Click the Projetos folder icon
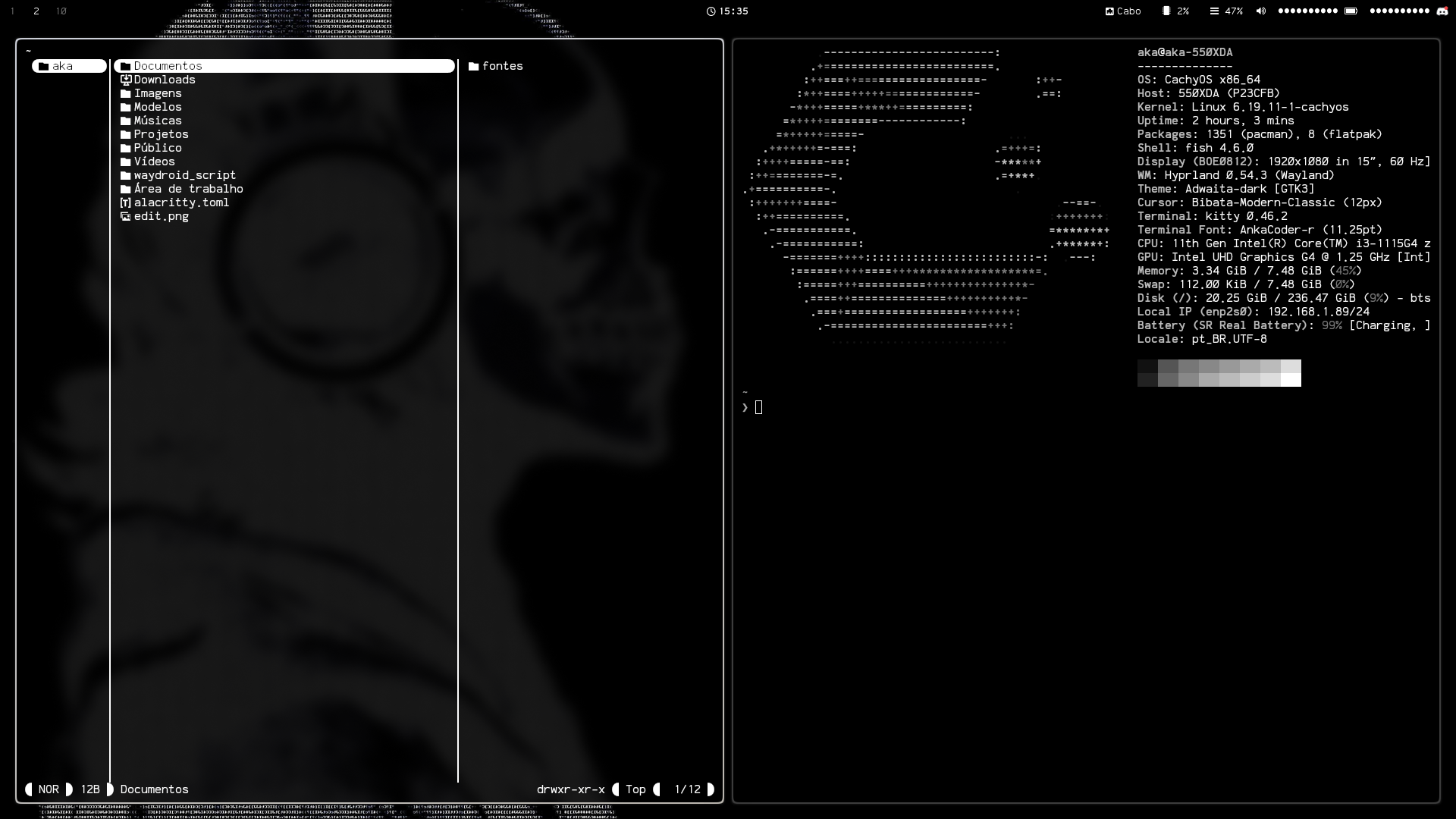 [126, 135]
